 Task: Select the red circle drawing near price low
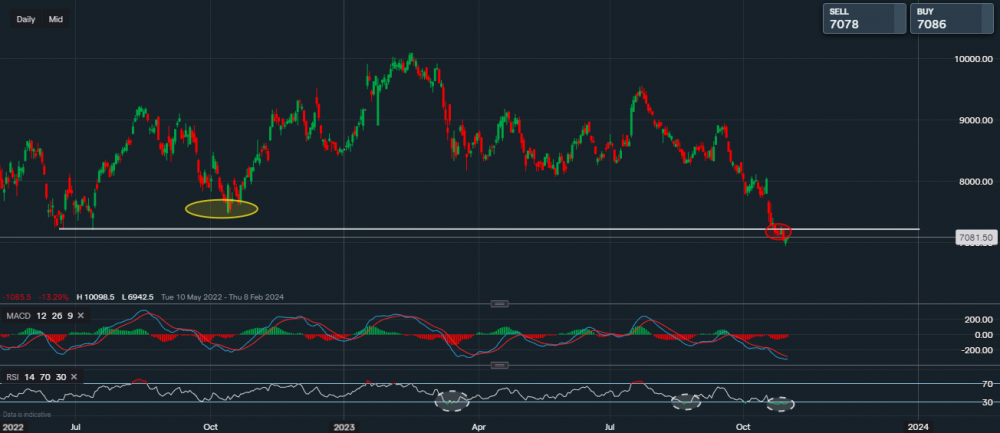tap(778, 232)
